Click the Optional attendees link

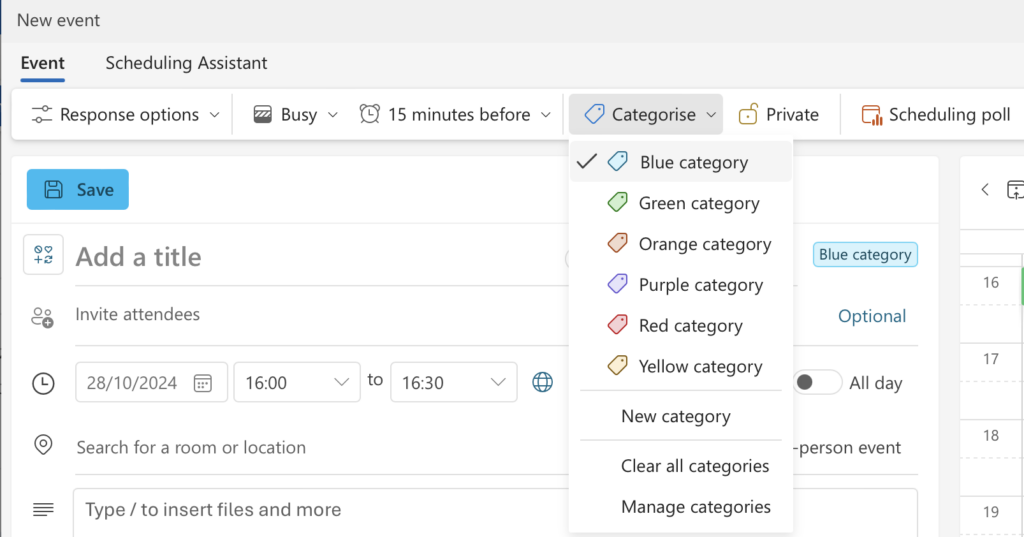872,316
